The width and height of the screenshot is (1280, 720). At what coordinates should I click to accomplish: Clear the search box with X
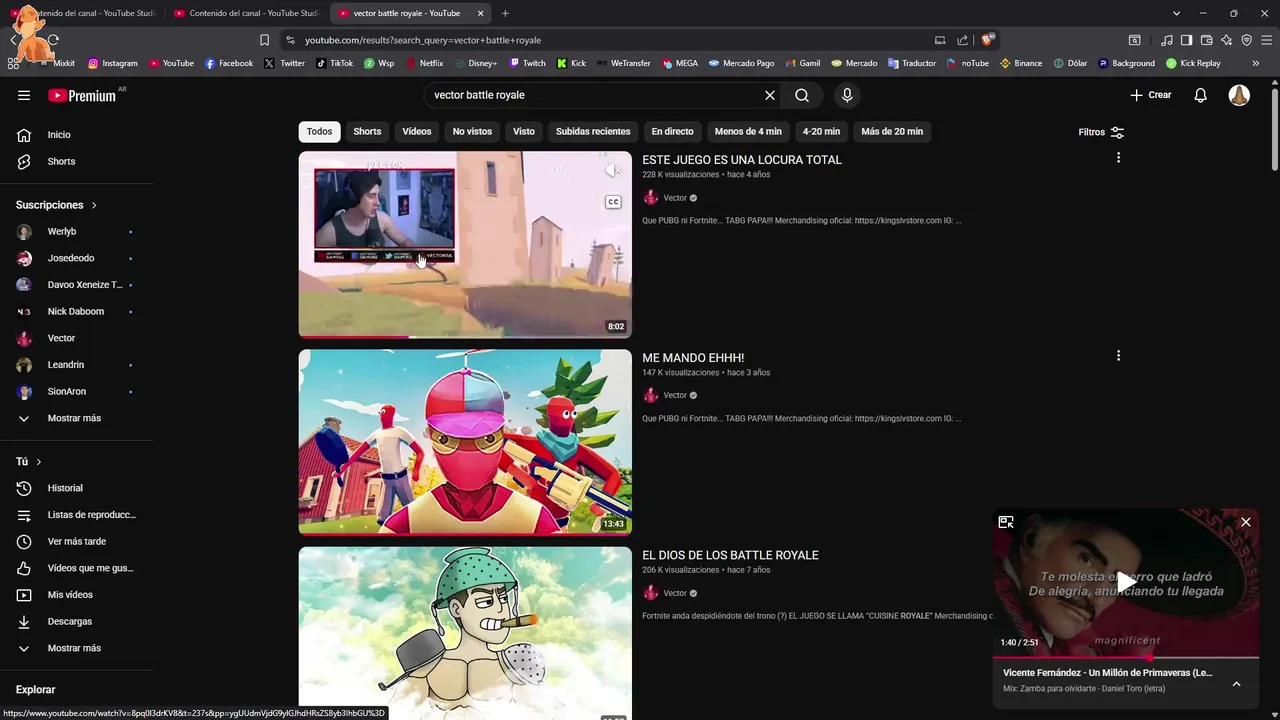(x=770, y=95)
